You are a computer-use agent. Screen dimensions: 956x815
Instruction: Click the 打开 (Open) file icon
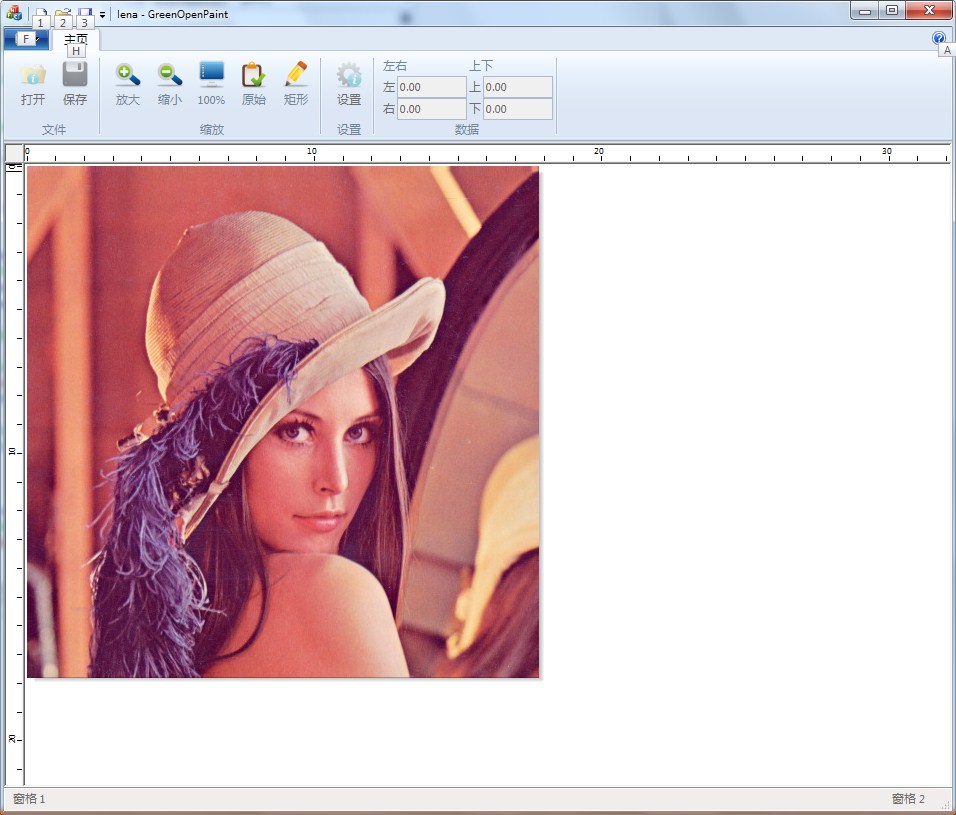coord(33,75)
